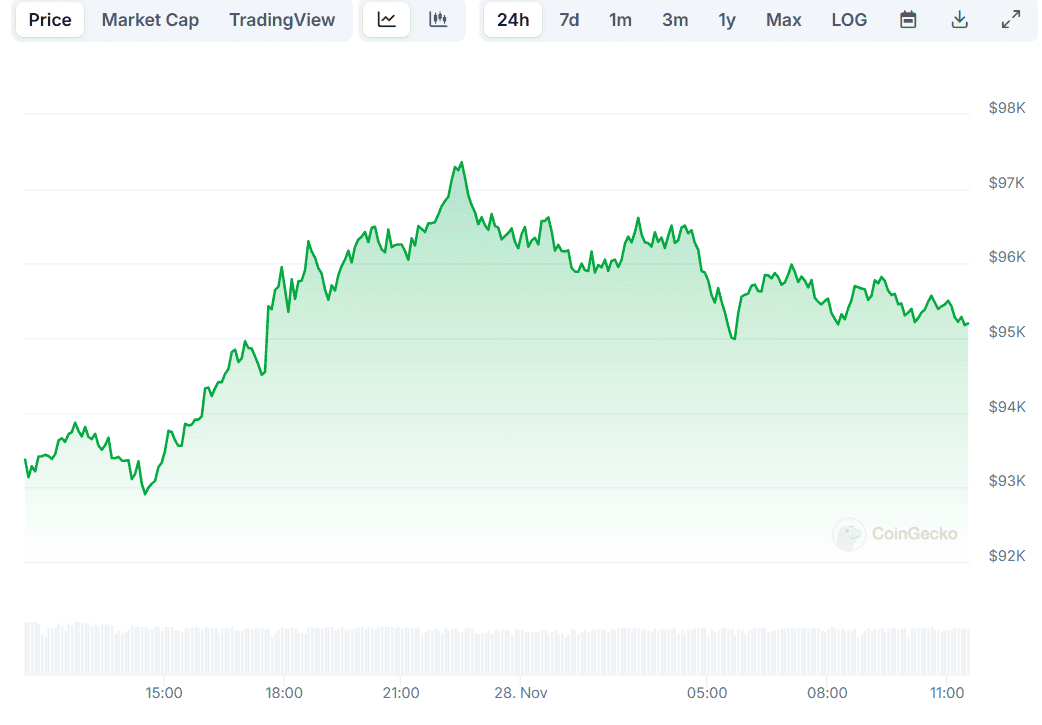Click the download chart icon

959,19
